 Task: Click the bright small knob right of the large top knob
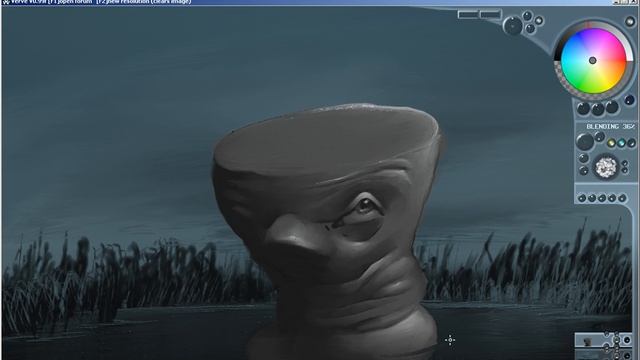tap(539, 20)
